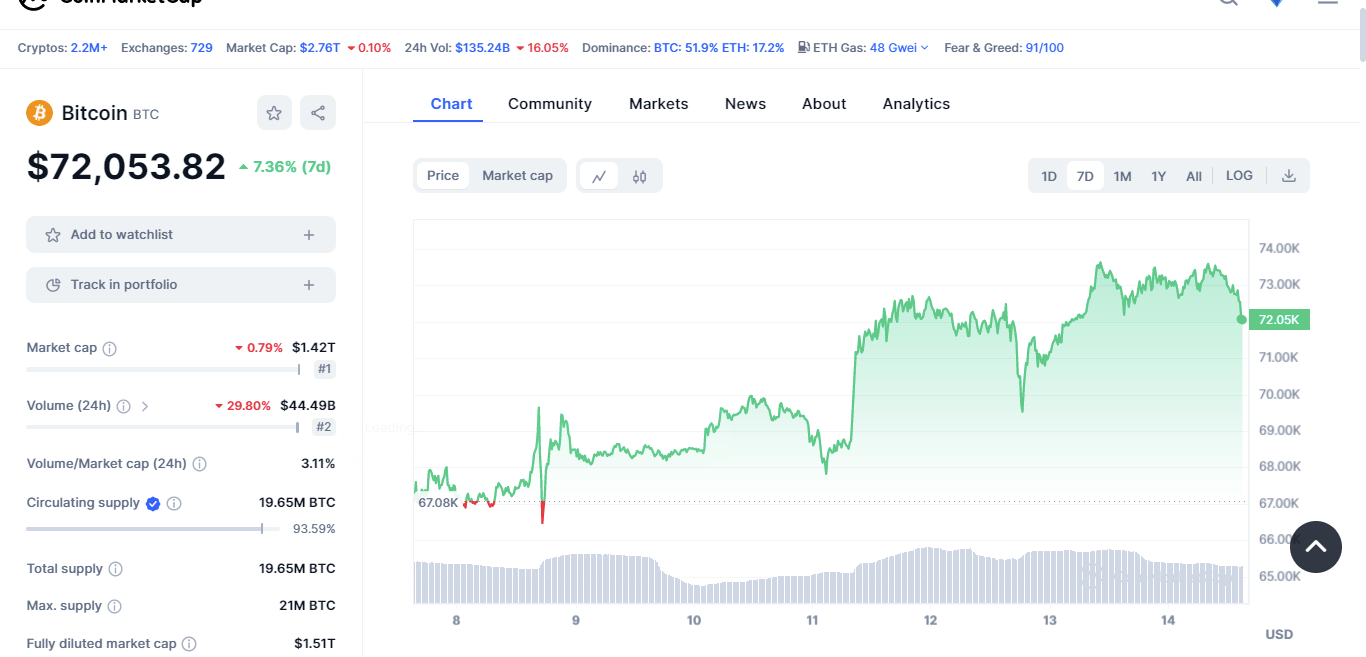The width and height of the screenshot is (1366, 657).
Task: Click the 3.11% volume ratio value
Action: click(318, 464)
